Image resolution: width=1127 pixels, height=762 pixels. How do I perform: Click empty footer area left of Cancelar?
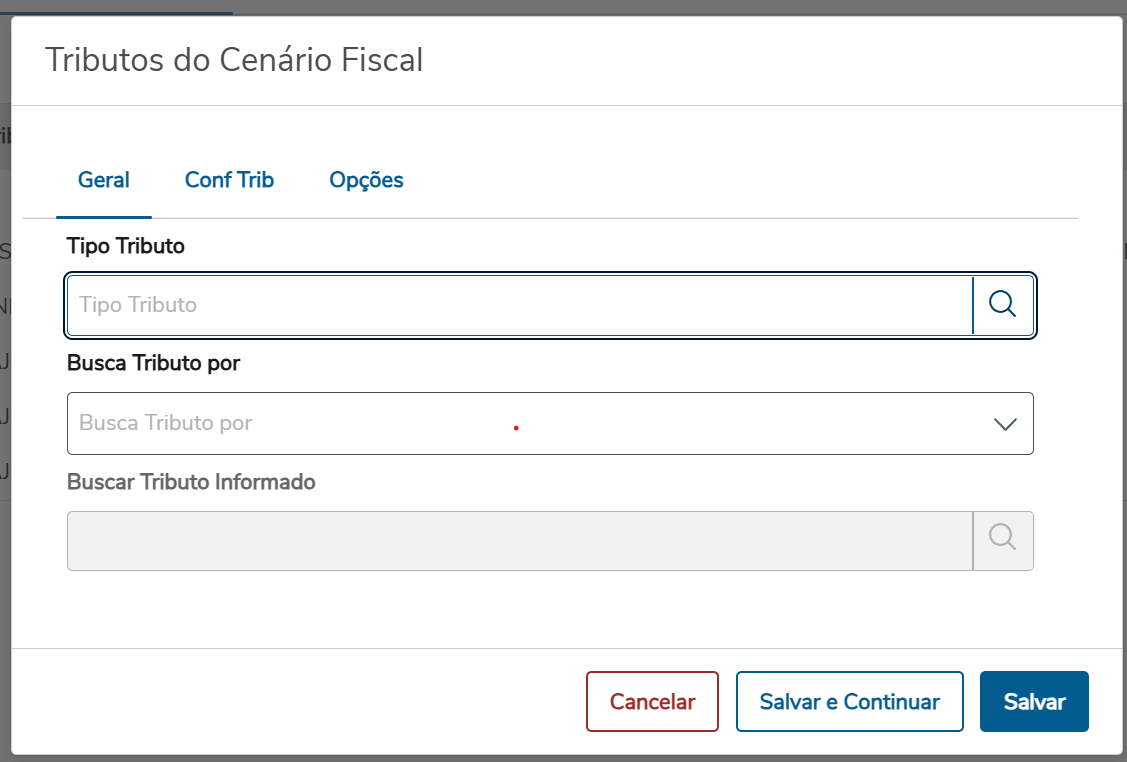point(300,702)
